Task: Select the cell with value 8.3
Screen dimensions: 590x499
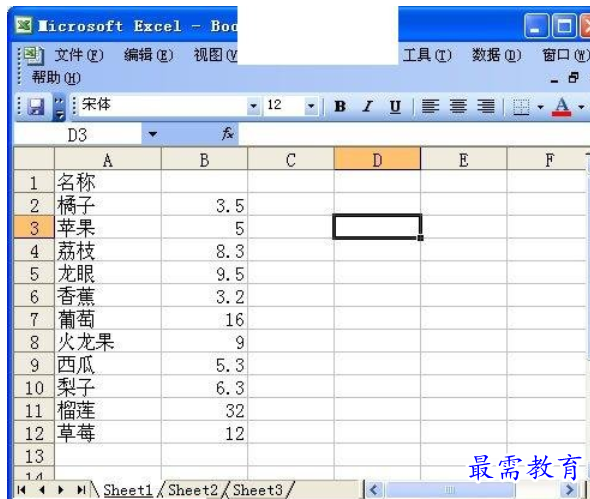Action: tap(204, 251)
